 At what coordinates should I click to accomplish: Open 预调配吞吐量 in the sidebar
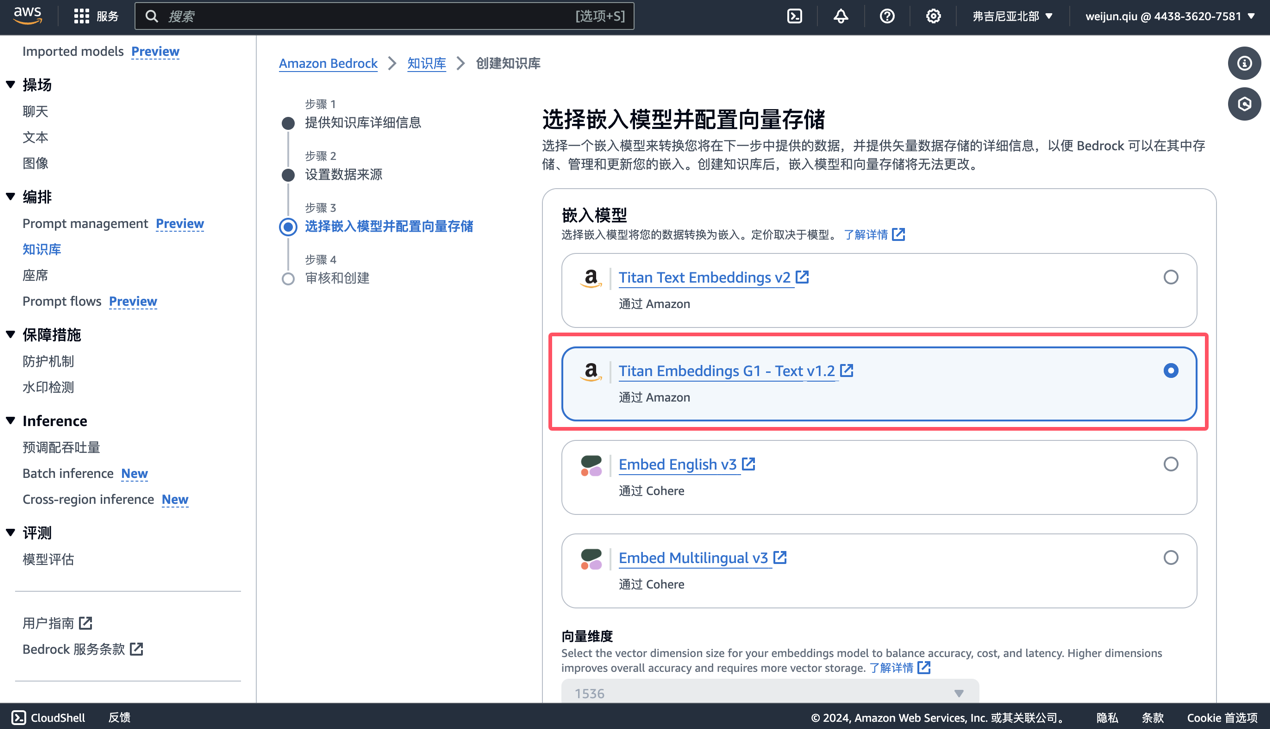[61, 447]
